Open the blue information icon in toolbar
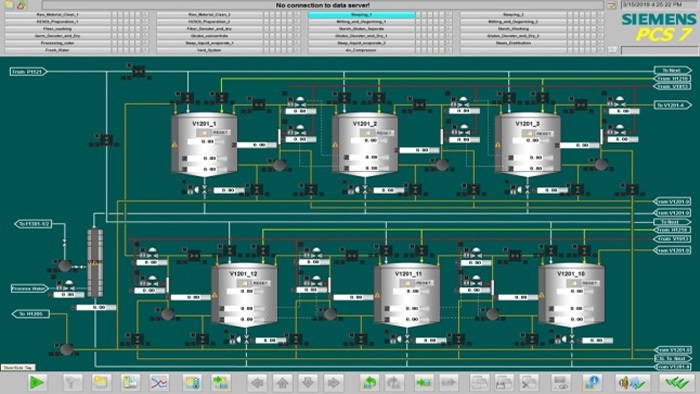Screen dimensions: 700x394 point(592,382)
